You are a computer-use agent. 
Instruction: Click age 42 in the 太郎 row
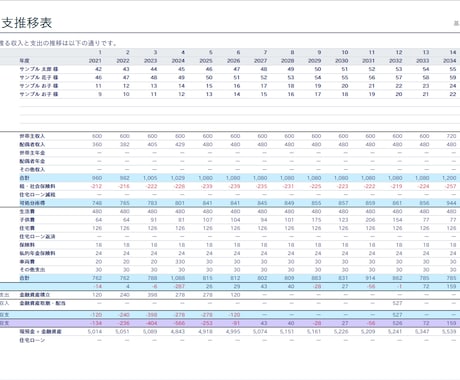[98, 69]
